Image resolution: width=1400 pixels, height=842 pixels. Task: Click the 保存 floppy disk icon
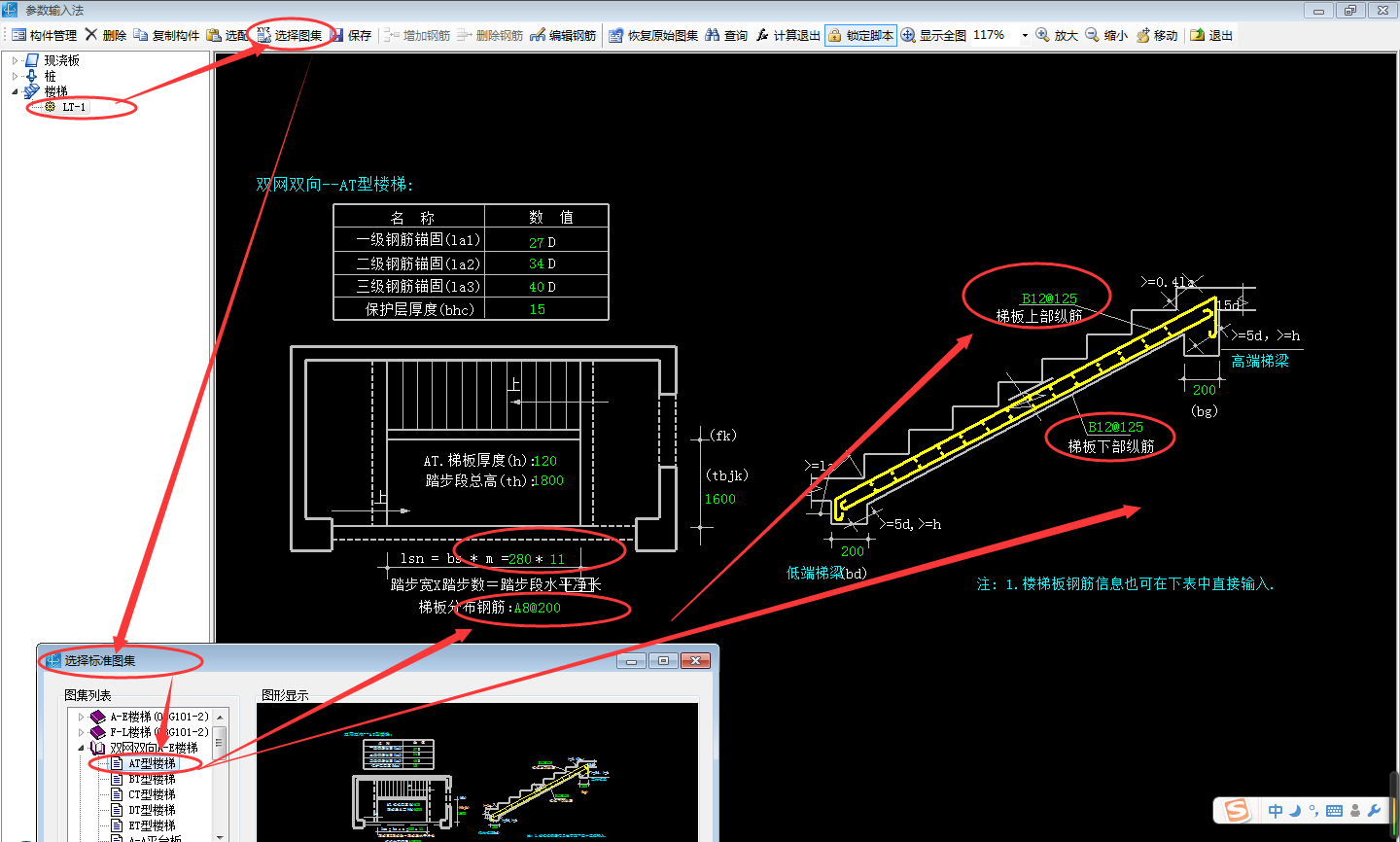pos(337,35)
